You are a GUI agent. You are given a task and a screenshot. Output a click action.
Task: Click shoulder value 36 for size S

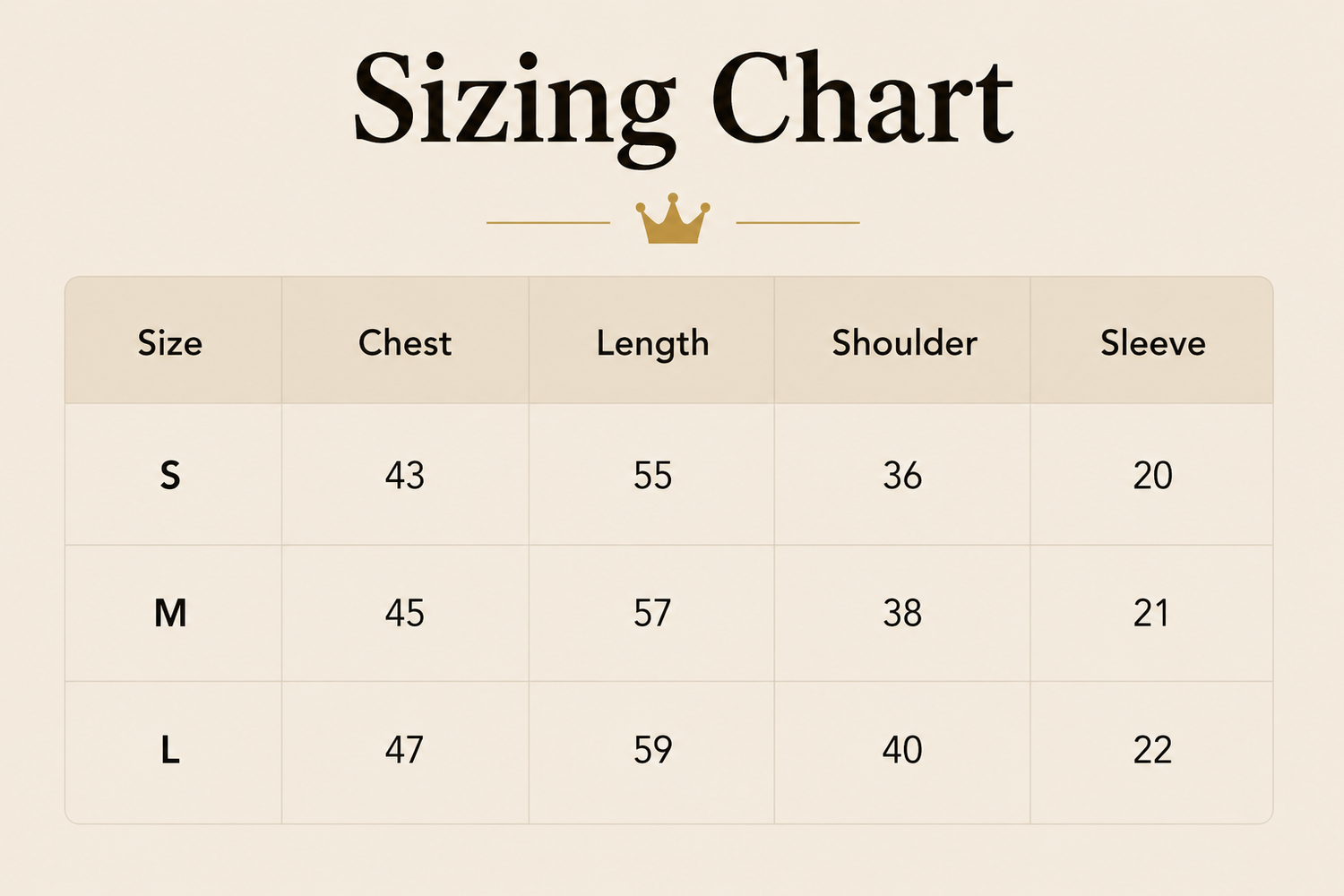click(x=902, y=476)
